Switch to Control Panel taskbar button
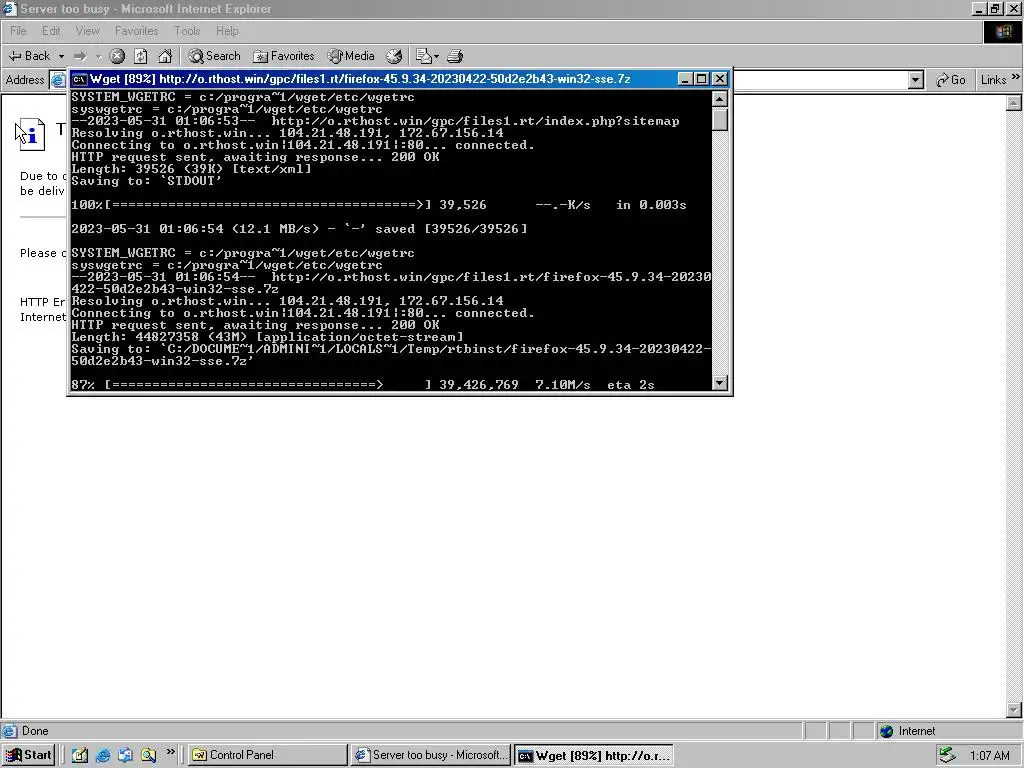1024x768 pixels. tap(268, 755)
